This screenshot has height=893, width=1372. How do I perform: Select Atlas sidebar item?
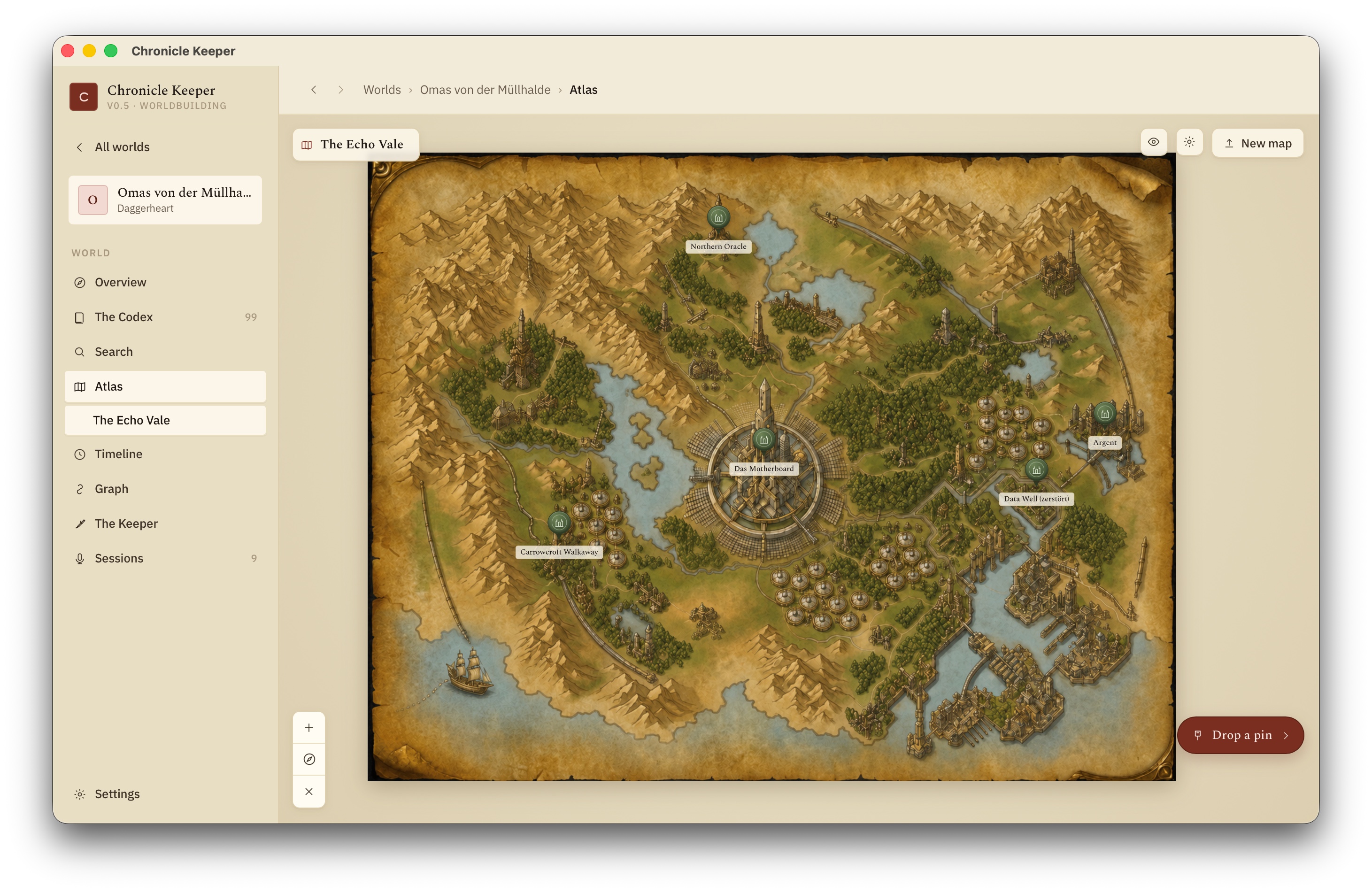pos(165,386)
